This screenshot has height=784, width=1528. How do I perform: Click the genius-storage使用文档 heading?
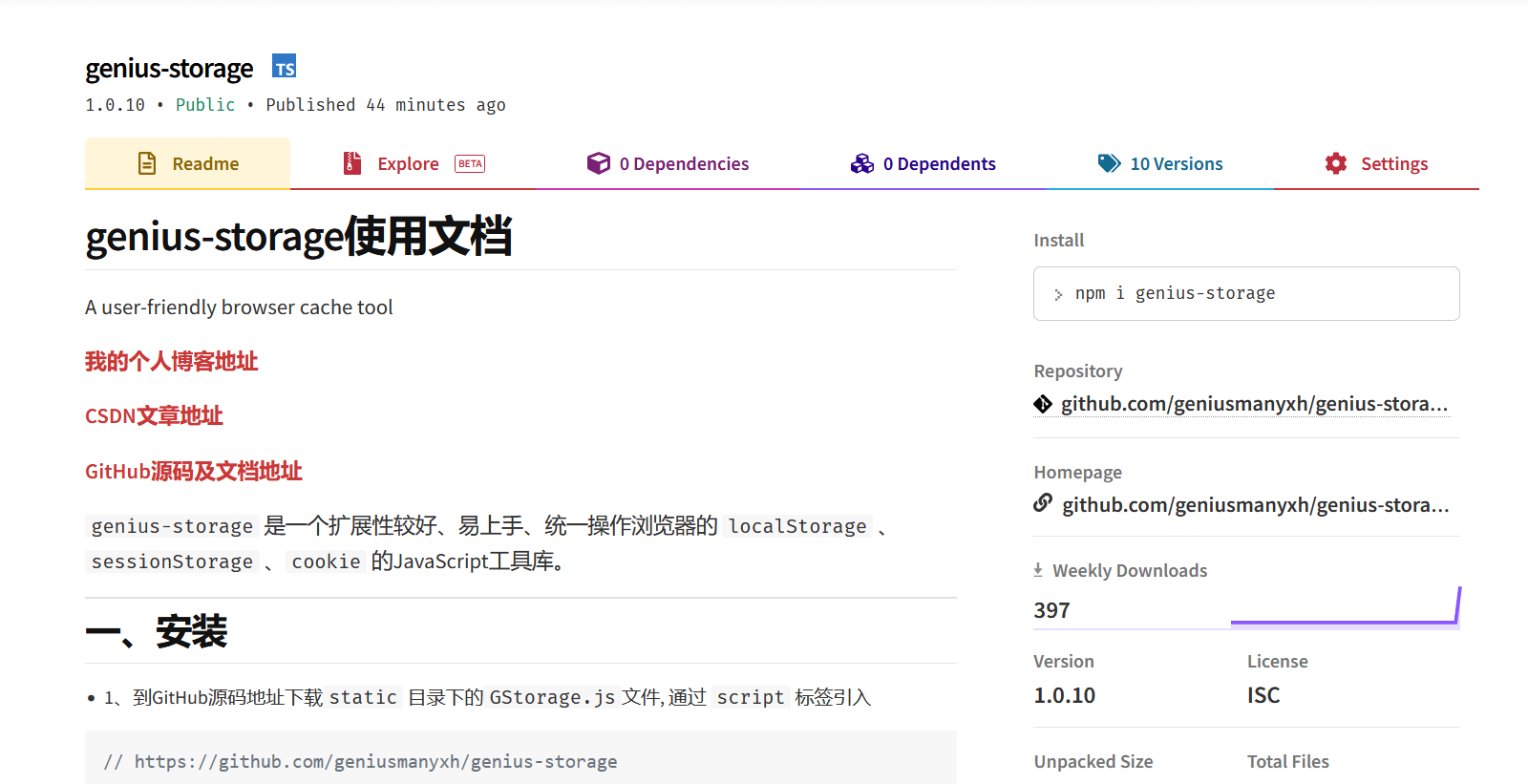(299, 237)
